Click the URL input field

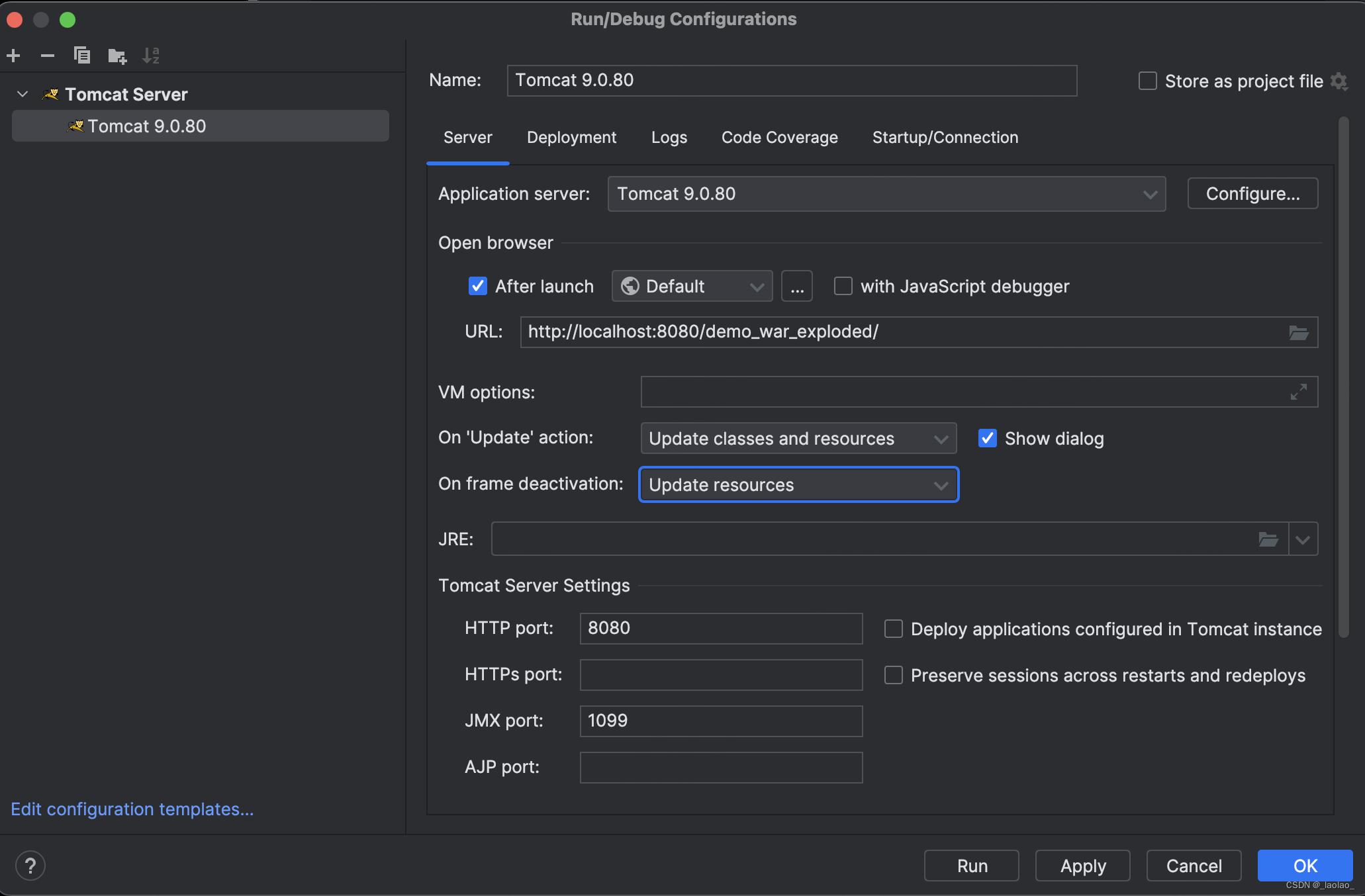tap(919, 332)
